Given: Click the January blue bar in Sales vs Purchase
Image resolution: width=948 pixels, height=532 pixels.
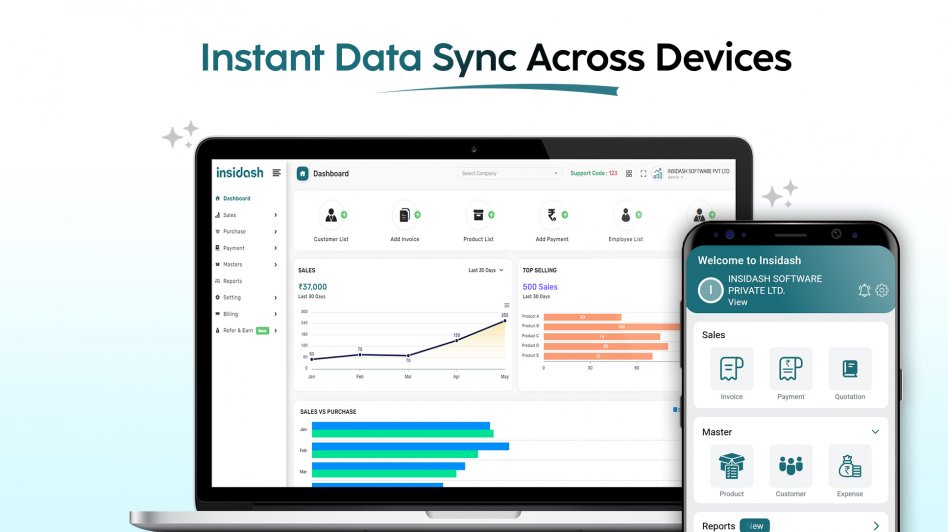Looking at the screenshot, I should pos(401,426).
